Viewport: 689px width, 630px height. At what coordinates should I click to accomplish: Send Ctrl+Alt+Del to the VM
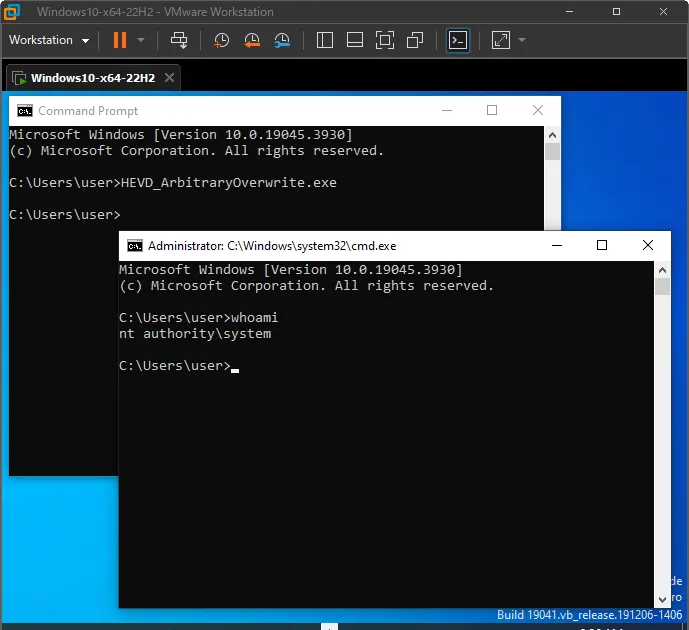click(x=179, y=40)
